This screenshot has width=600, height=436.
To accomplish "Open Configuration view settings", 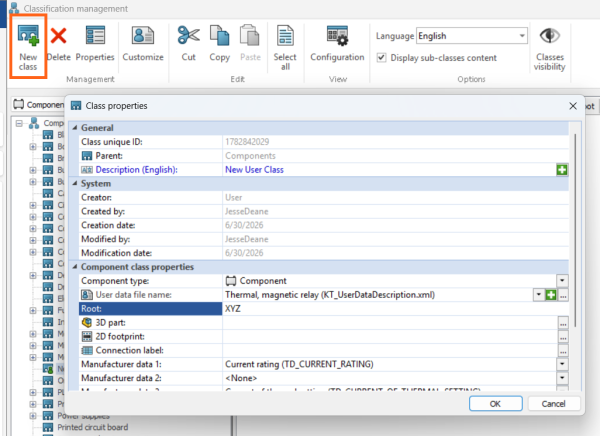I will 337,44.
